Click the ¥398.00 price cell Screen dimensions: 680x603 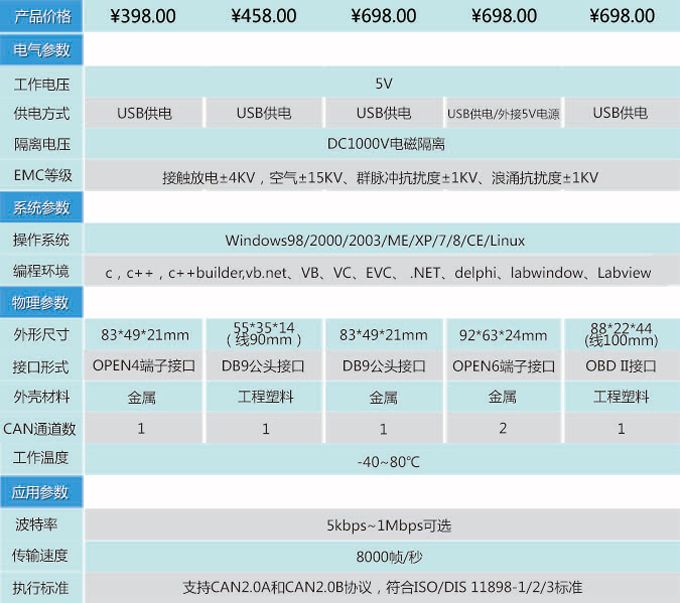coord(144,16)
